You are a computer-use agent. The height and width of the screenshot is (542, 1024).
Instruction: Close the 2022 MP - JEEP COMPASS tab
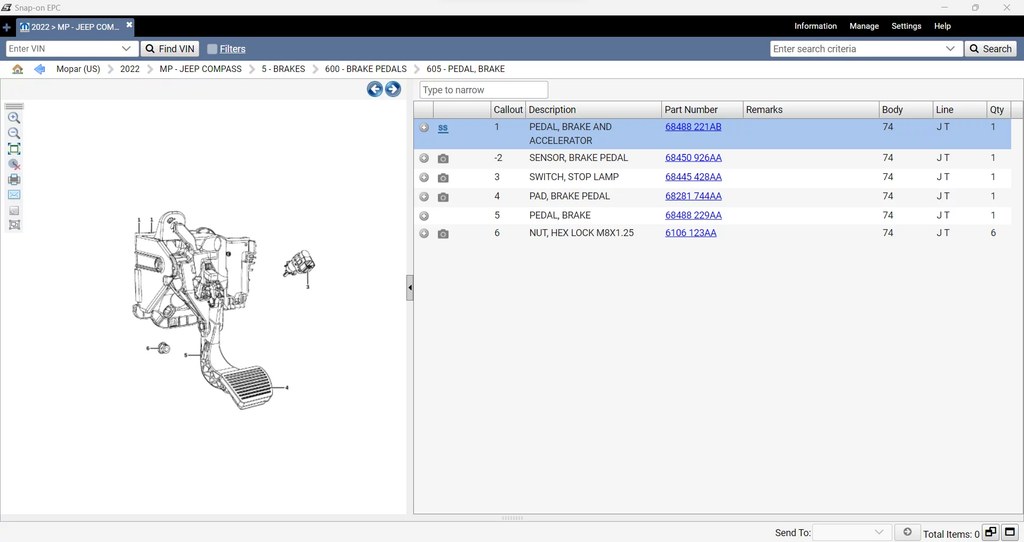(x=129, y=25)
